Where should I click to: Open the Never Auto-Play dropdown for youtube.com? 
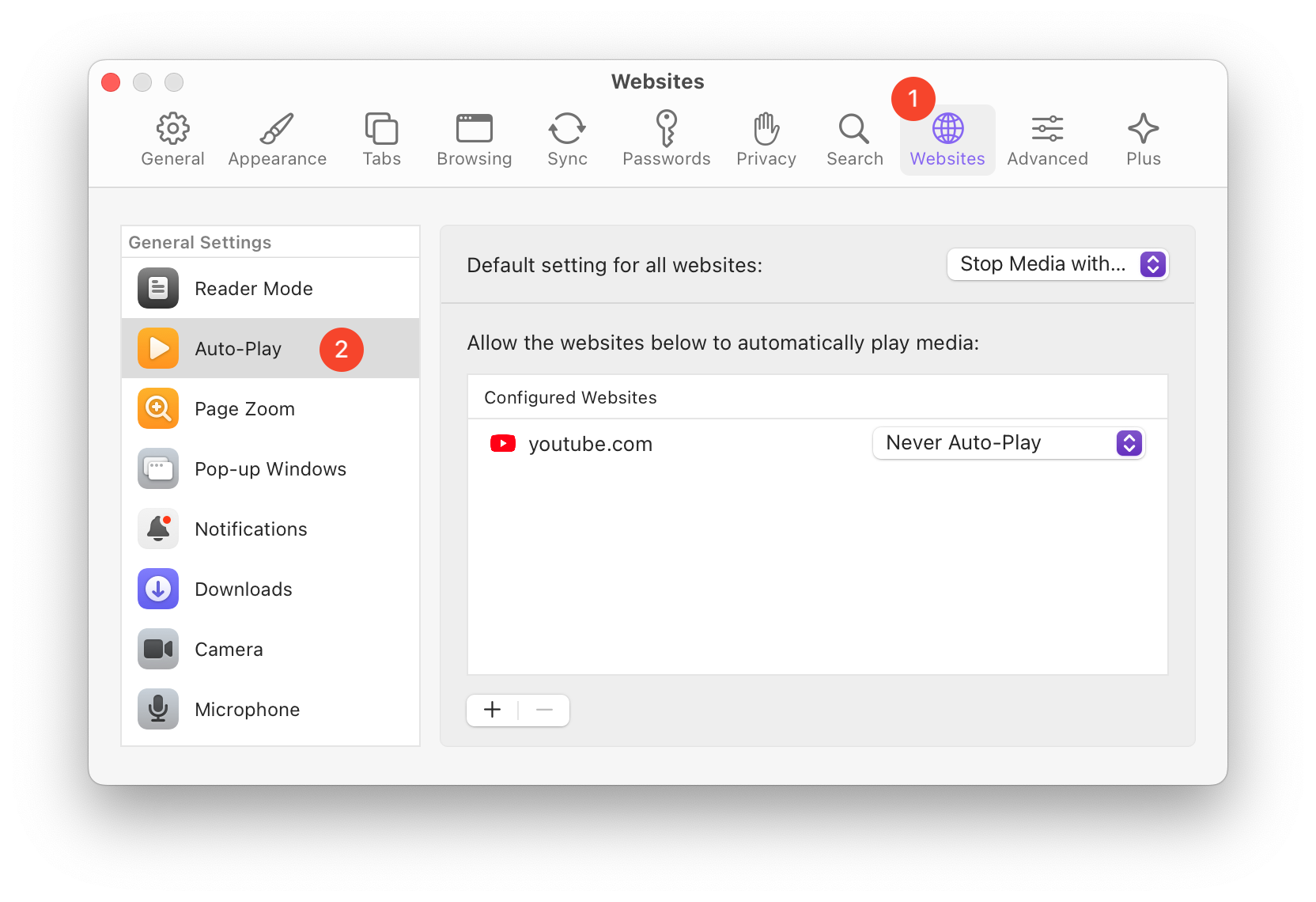pyautogui.click(x=1008, y=443)
